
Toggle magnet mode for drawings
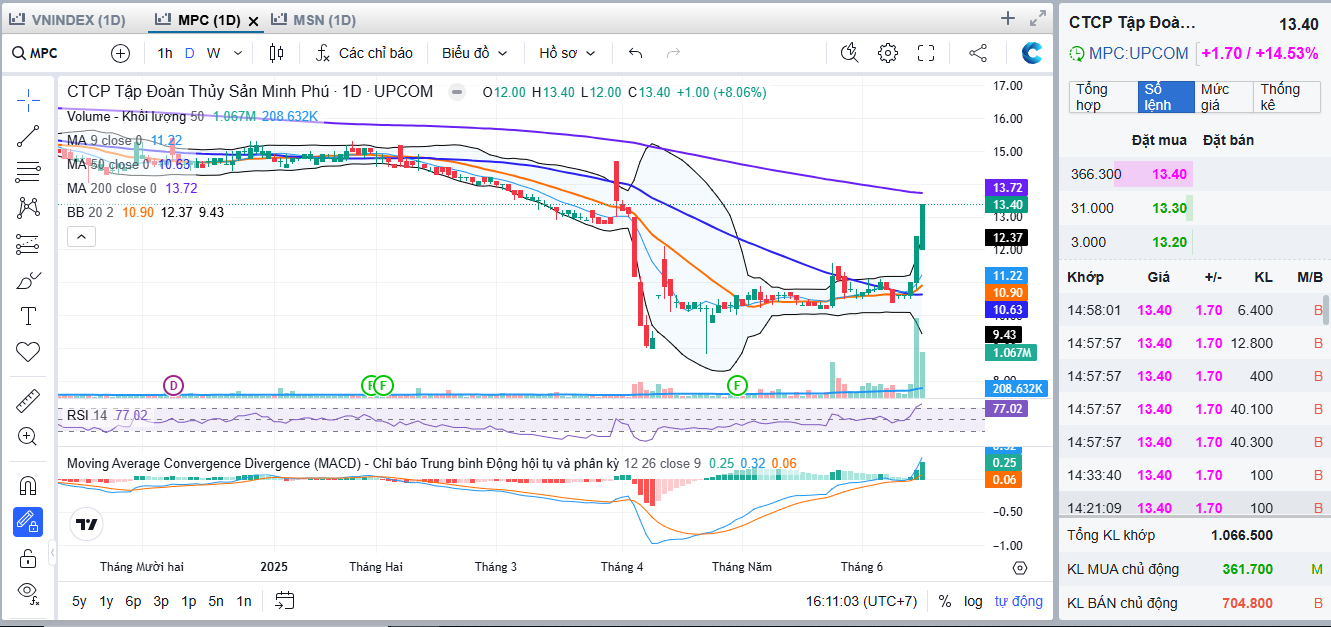click(28, 486)
